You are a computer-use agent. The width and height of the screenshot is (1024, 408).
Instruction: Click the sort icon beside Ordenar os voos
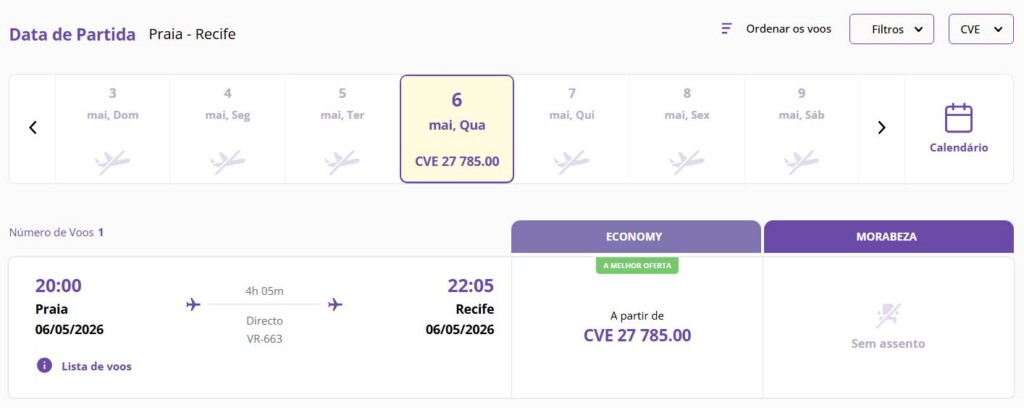(727, 29)
